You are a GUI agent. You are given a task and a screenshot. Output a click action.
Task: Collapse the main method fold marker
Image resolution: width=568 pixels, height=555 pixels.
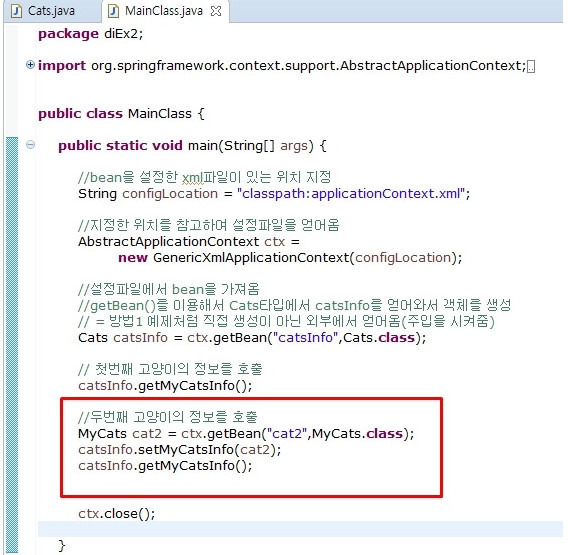point(30,145)
